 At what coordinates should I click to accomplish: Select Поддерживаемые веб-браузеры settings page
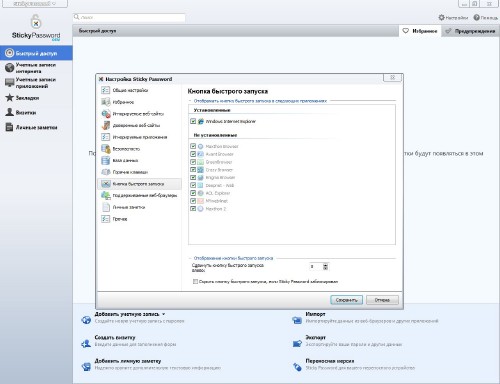pyautogui.click(x=139, y=195)
